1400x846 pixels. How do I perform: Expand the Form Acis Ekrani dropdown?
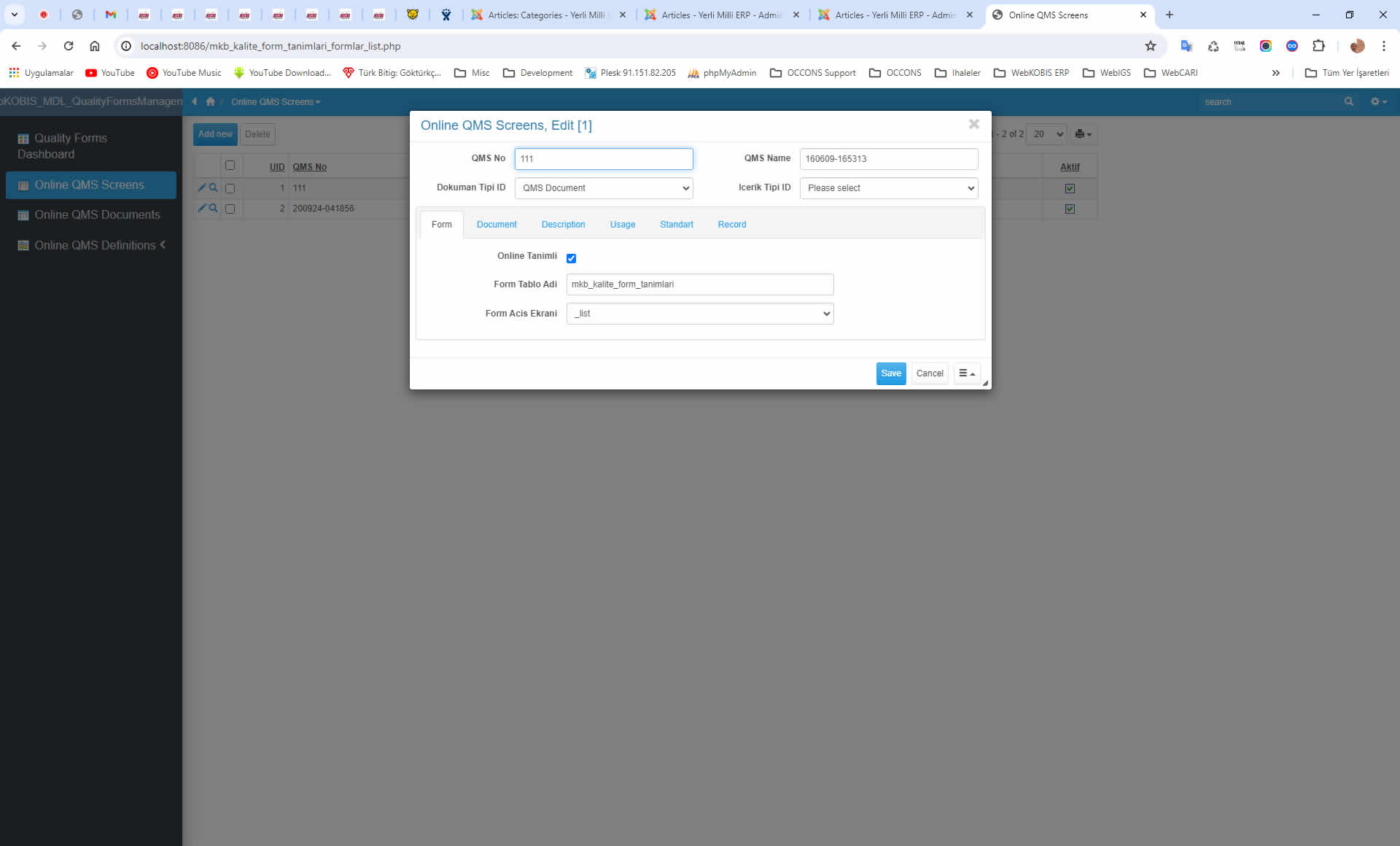(x=699, y=314)
